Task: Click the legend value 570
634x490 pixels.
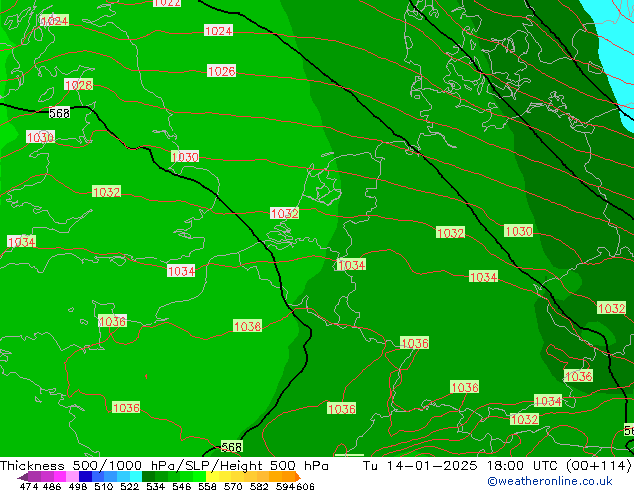Action: tap(233, 486)
